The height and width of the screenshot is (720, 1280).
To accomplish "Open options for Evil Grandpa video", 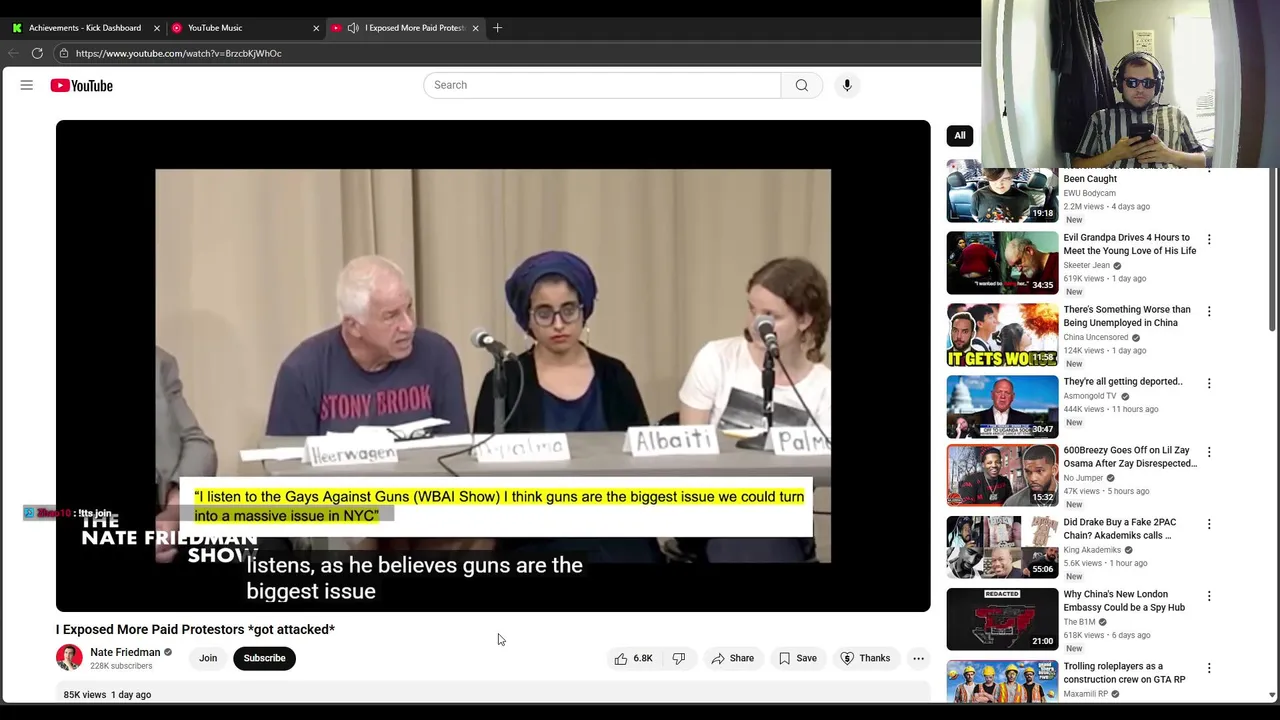I will (x=1209, y=239).
